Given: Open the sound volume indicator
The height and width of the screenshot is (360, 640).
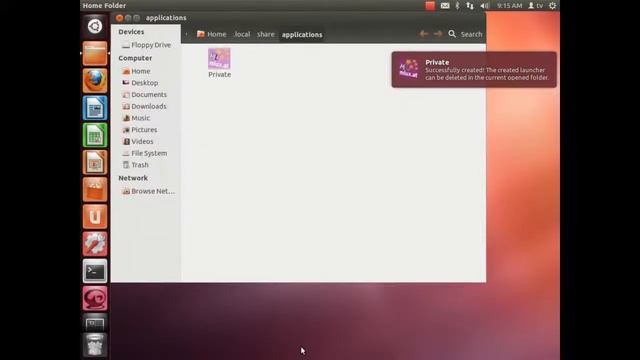Looking at the screenshot, I should (484, 6).
